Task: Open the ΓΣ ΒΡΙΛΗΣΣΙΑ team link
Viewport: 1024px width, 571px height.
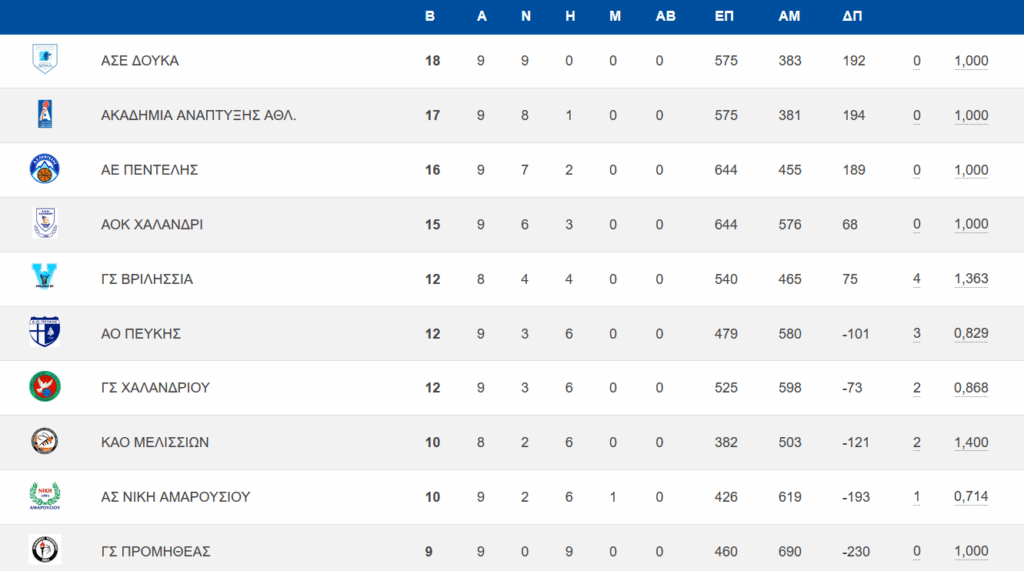Action: click(x=147, y=279)
